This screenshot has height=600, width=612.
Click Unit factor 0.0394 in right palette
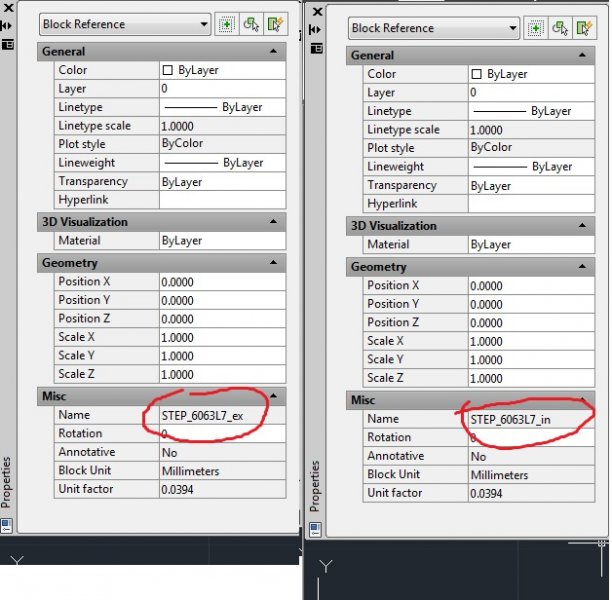532,493
